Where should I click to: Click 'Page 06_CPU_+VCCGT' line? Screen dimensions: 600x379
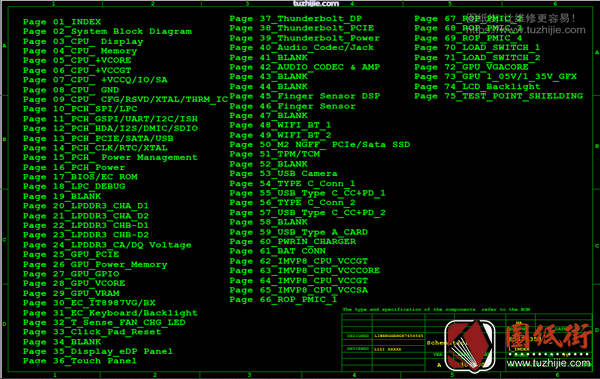(77, 70)
